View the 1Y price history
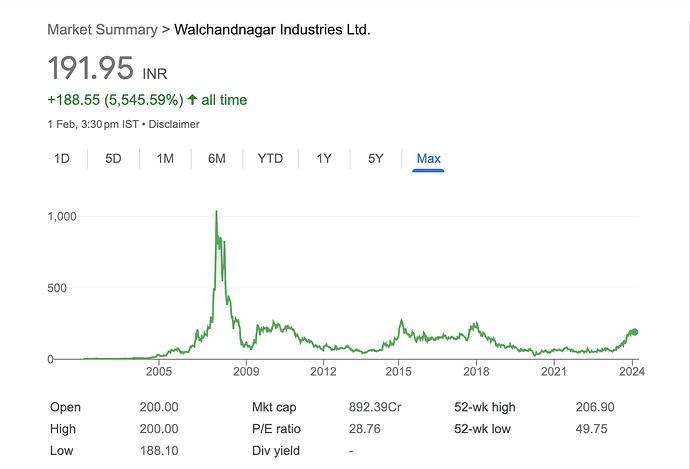The image size is (690, 469). pos(324,158)
